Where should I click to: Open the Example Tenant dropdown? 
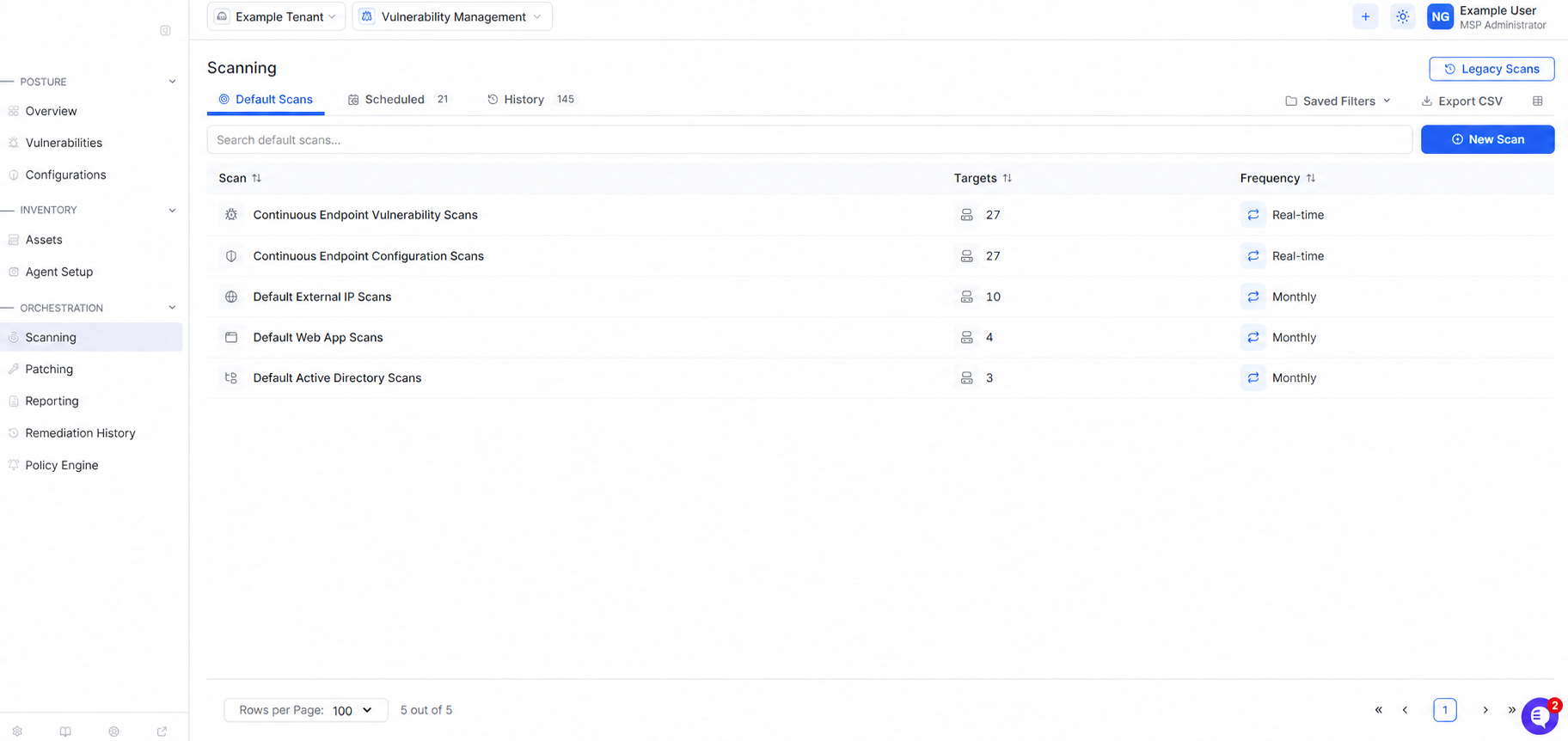pos(276,16)
